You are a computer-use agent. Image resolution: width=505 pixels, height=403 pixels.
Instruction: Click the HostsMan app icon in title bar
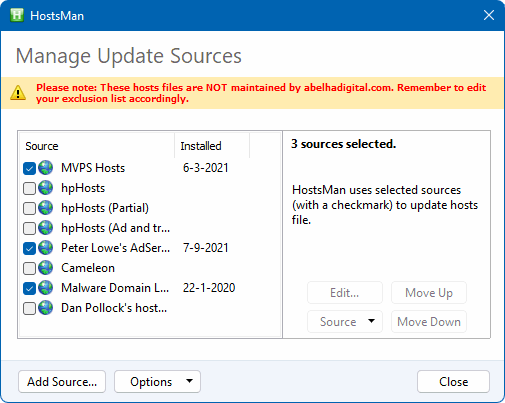coord(17,15)
